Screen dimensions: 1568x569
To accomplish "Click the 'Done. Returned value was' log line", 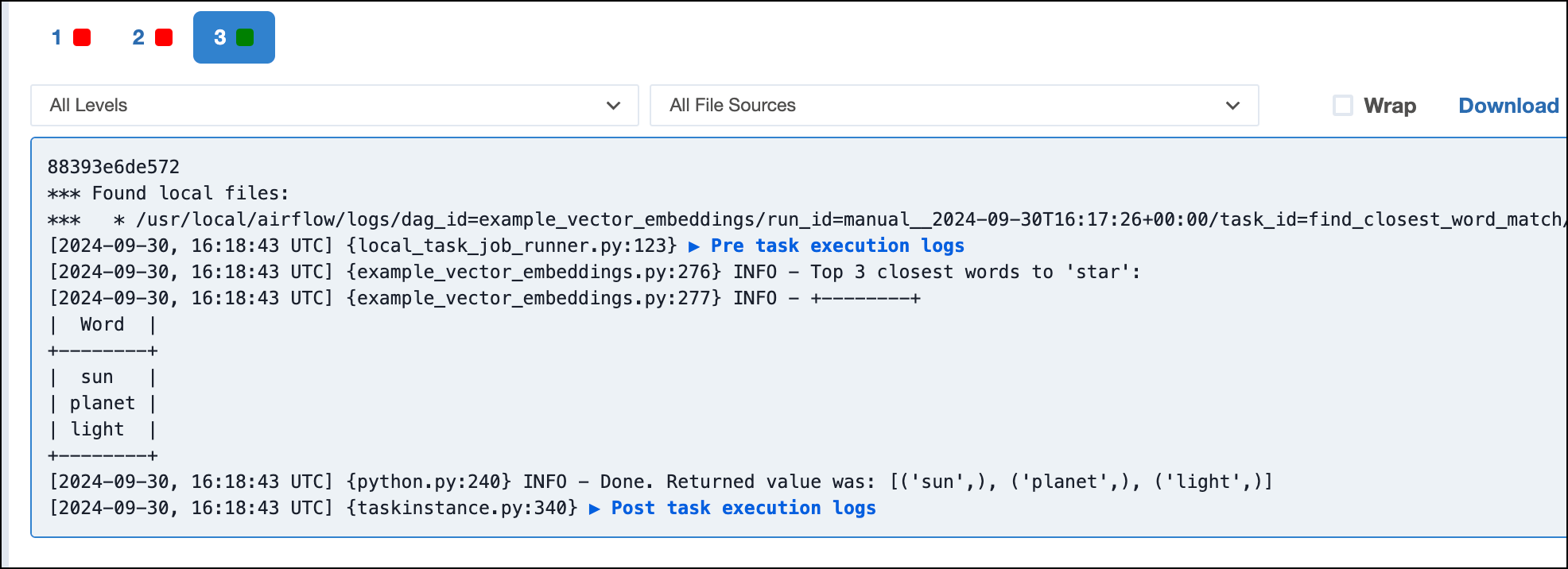I will point(661,482).
